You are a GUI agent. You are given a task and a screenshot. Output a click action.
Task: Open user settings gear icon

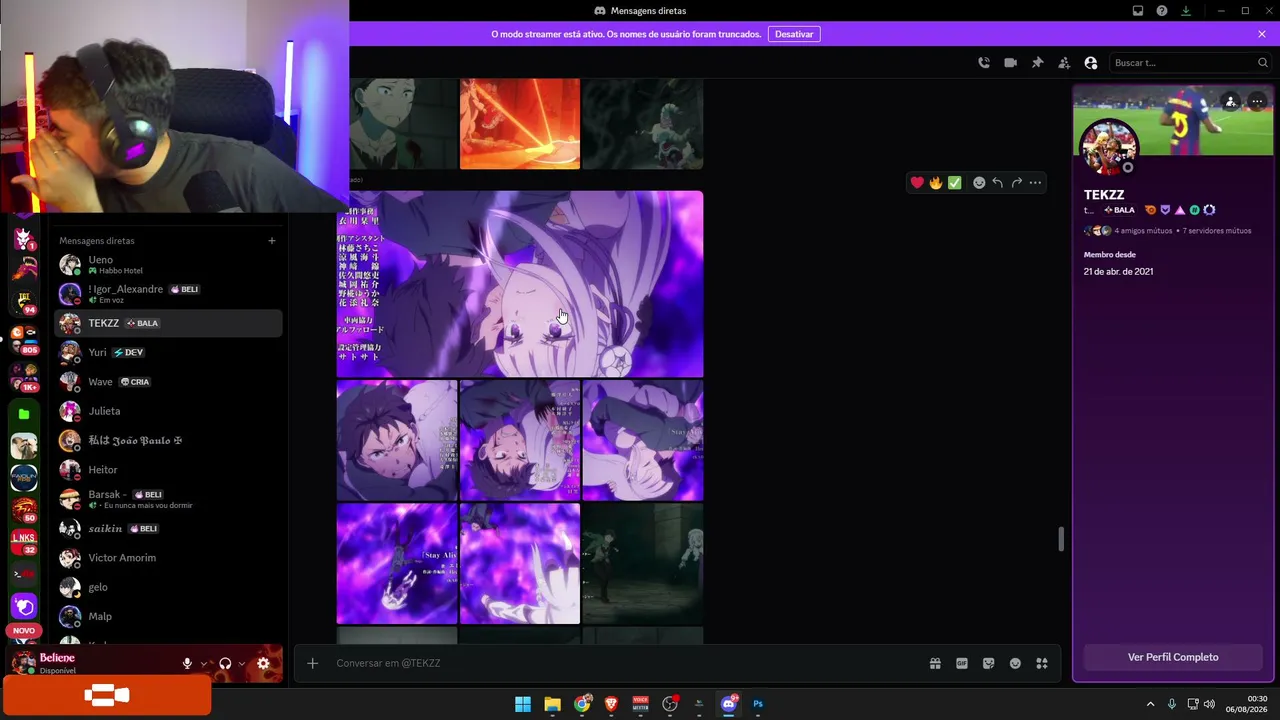pyautogui.click(x=263, y=663)
